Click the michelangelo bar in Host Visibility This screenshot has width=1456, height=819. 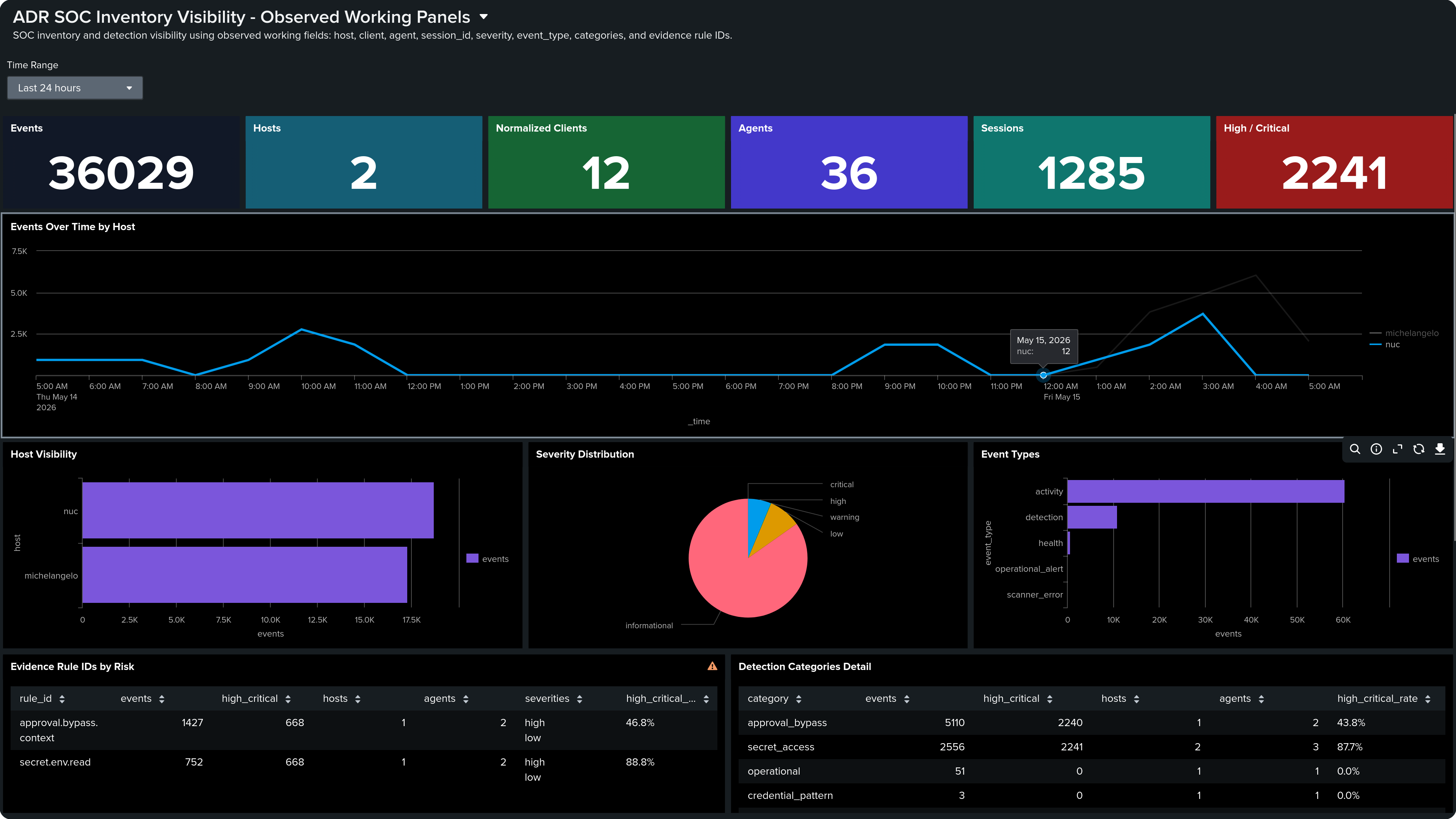[245, 575]
